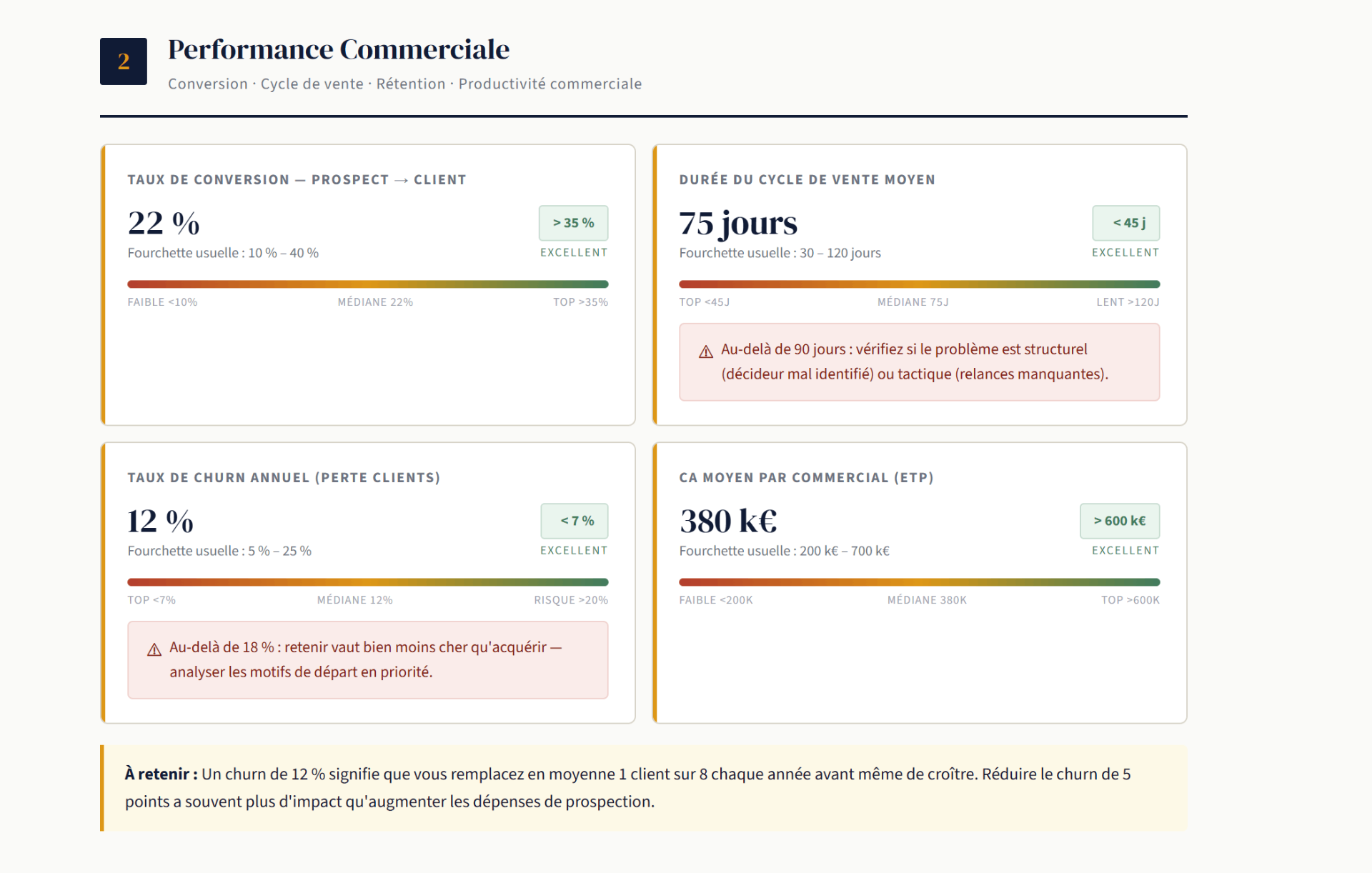1372x873 pixels.
Task: Select the < 45 j excellent badge
Action: coord(1125,223)
